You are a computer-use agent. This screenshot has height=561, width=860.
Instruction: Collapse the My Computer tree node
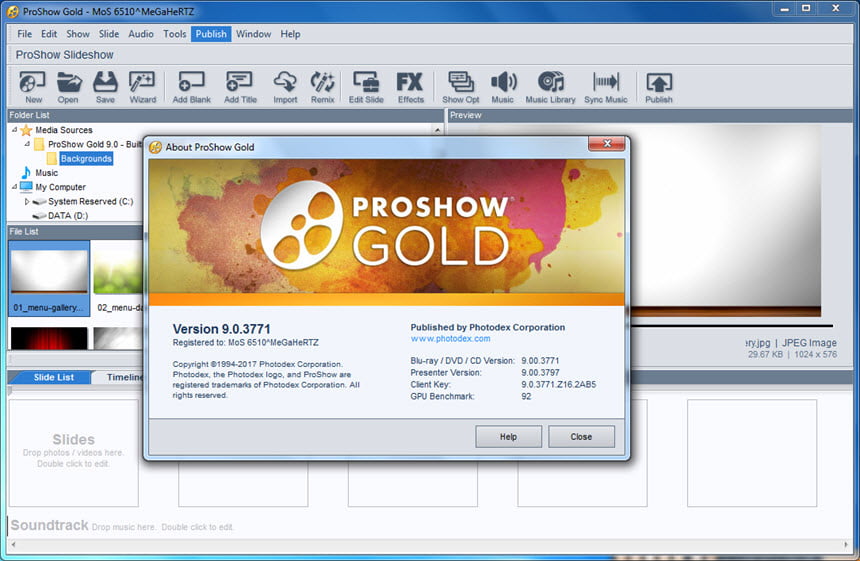point(14,187)
